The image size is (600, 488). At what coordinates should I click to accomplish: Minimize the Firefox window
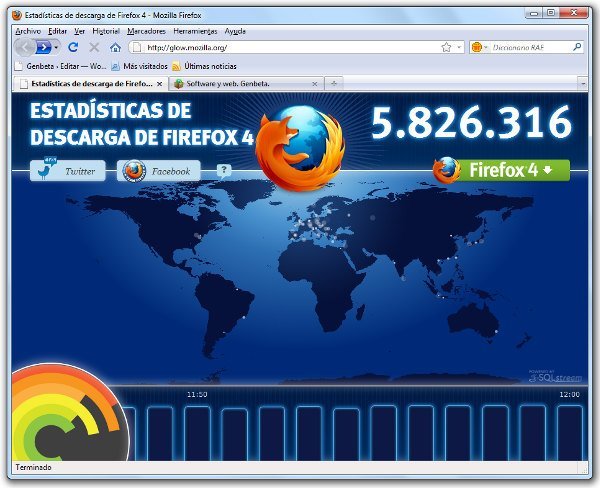pyautogui.click(x=533, y=13)
